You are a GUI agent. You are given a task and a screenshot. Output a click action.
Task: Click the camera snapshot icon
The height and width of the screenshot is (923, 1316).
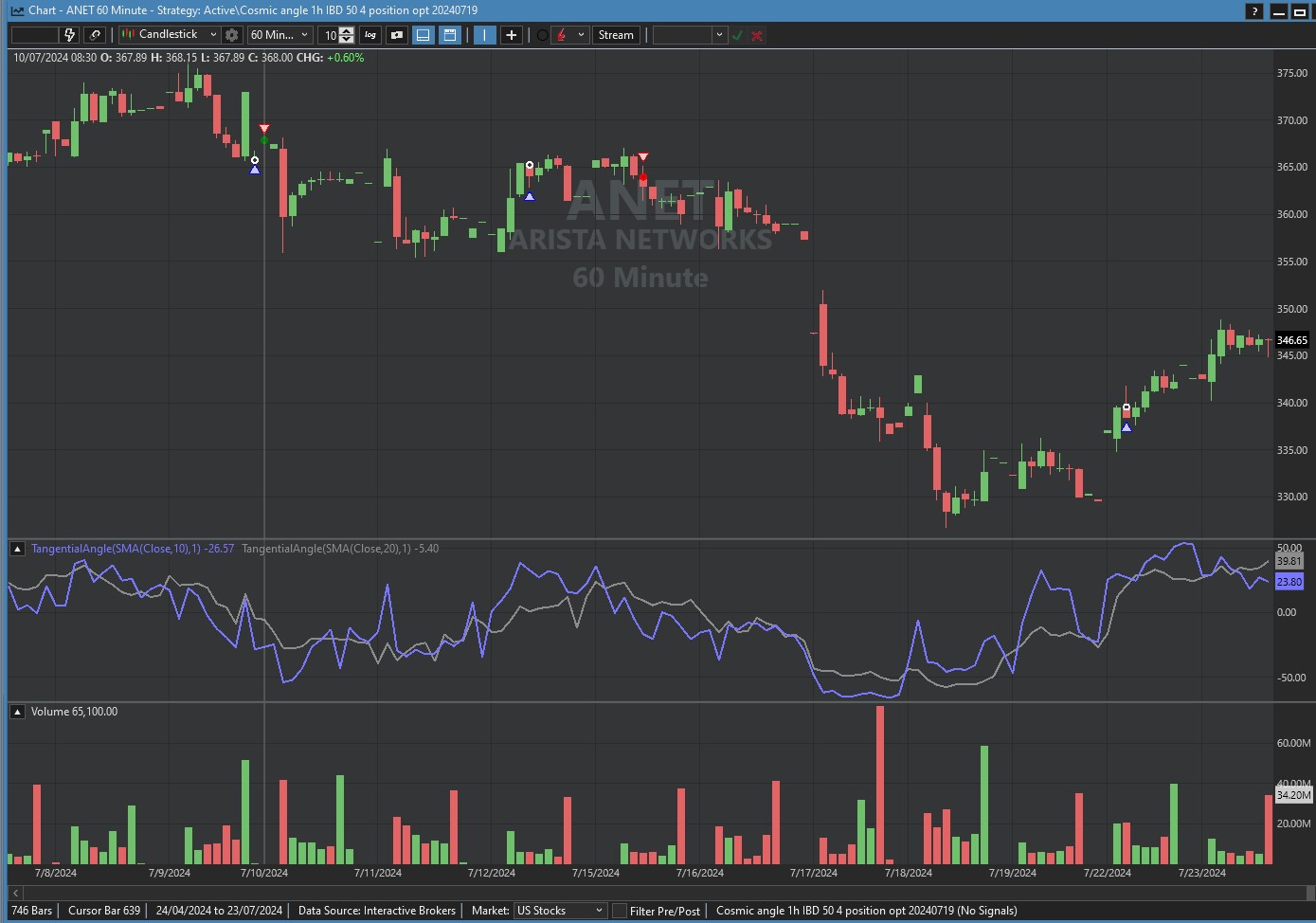tap(397, 35)
